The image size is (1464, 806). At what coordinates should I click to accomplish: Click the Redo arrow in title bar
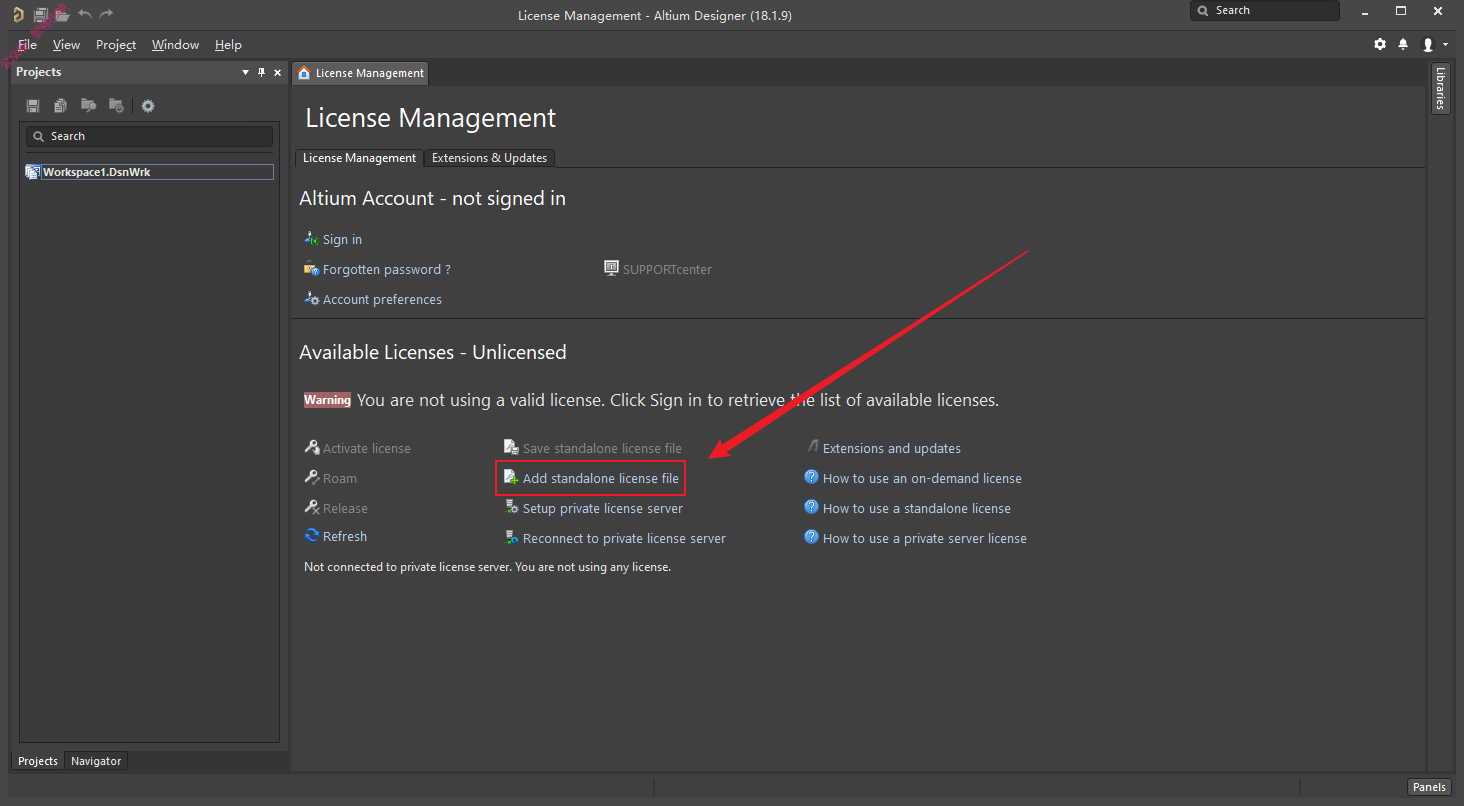click(x=107, y=14)
